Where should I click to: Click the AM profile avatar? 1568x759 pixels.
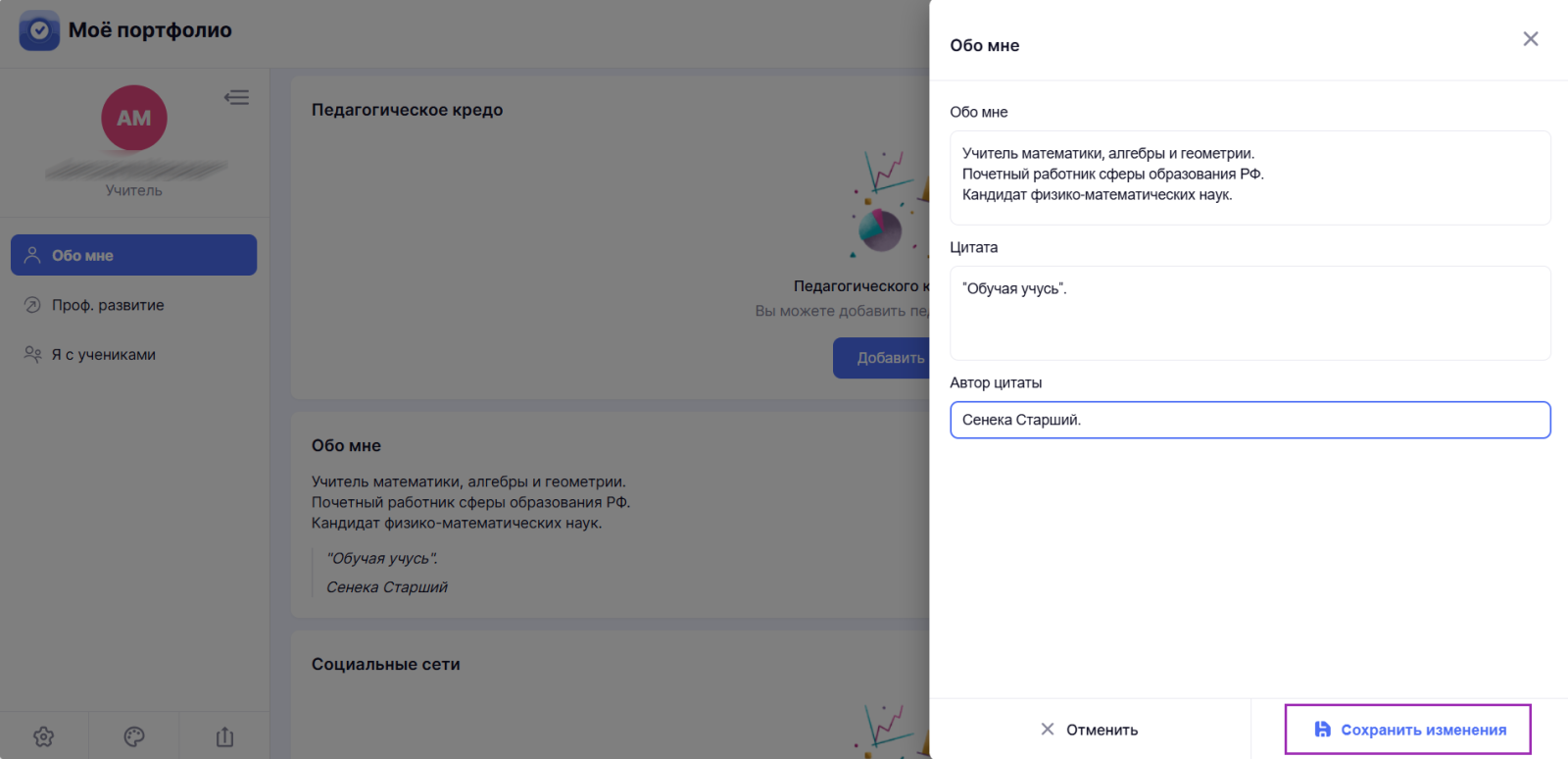click(134, 118)
